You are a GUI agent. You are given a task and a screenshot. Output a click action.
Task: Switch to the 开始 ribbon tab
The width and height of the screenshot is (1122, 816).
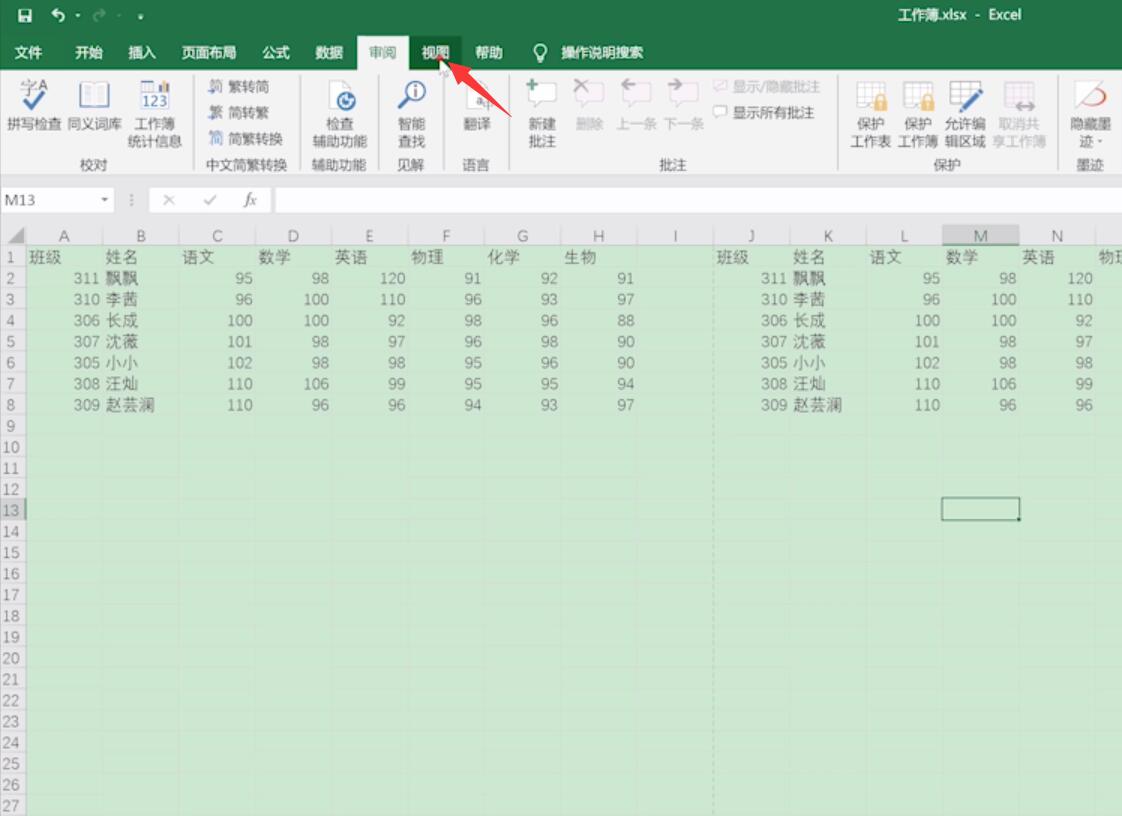tap(89, 52)
